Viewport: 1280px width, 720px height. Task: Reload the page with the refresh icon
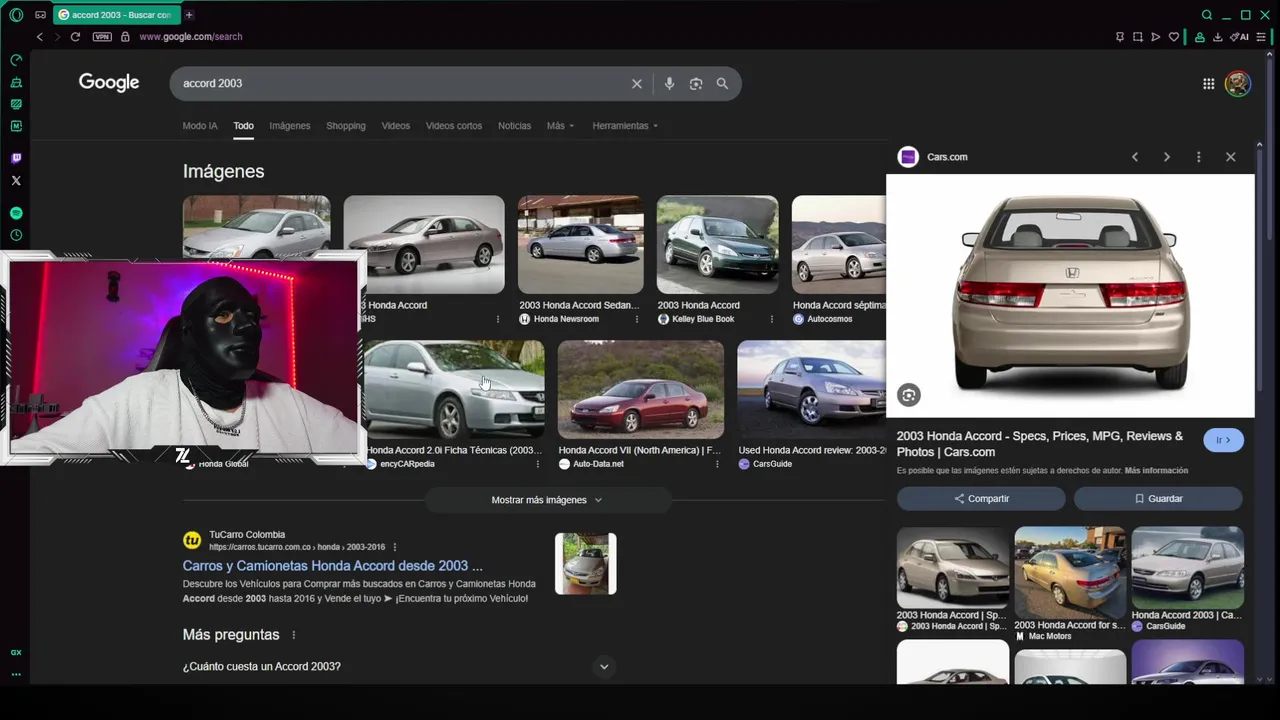(x=75, y=37)
